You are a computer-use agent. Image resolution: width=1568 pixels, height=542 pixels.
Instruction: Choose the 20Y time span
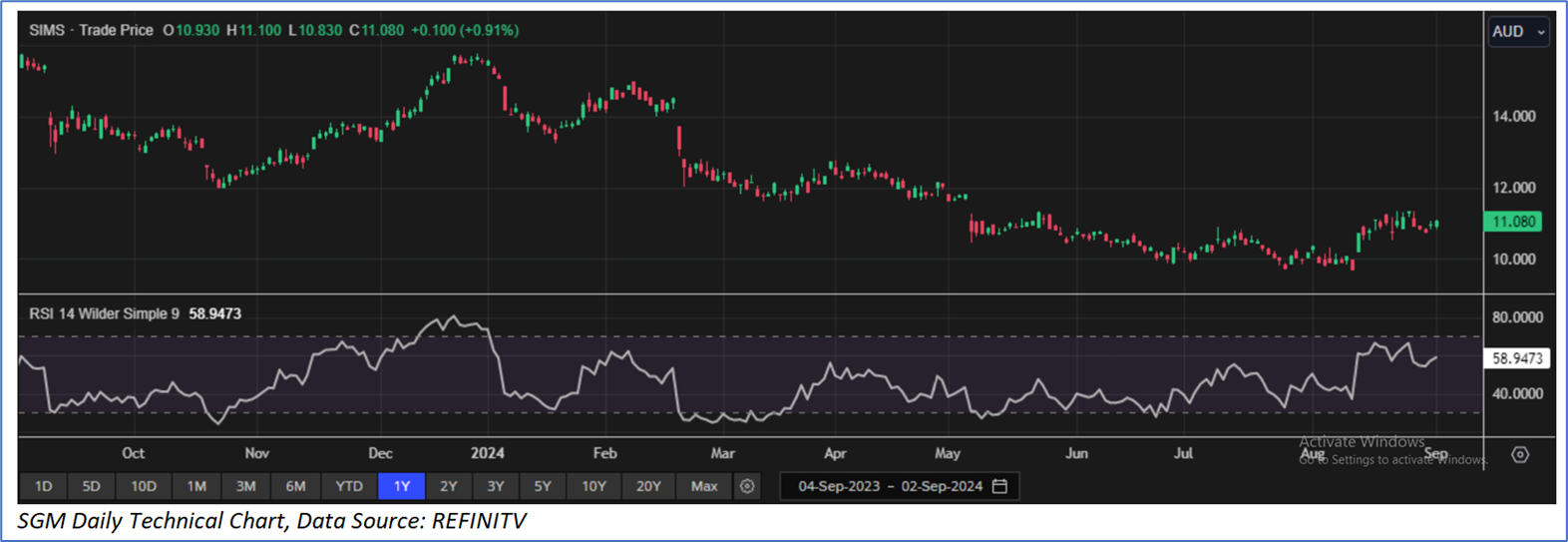[648, 486]
